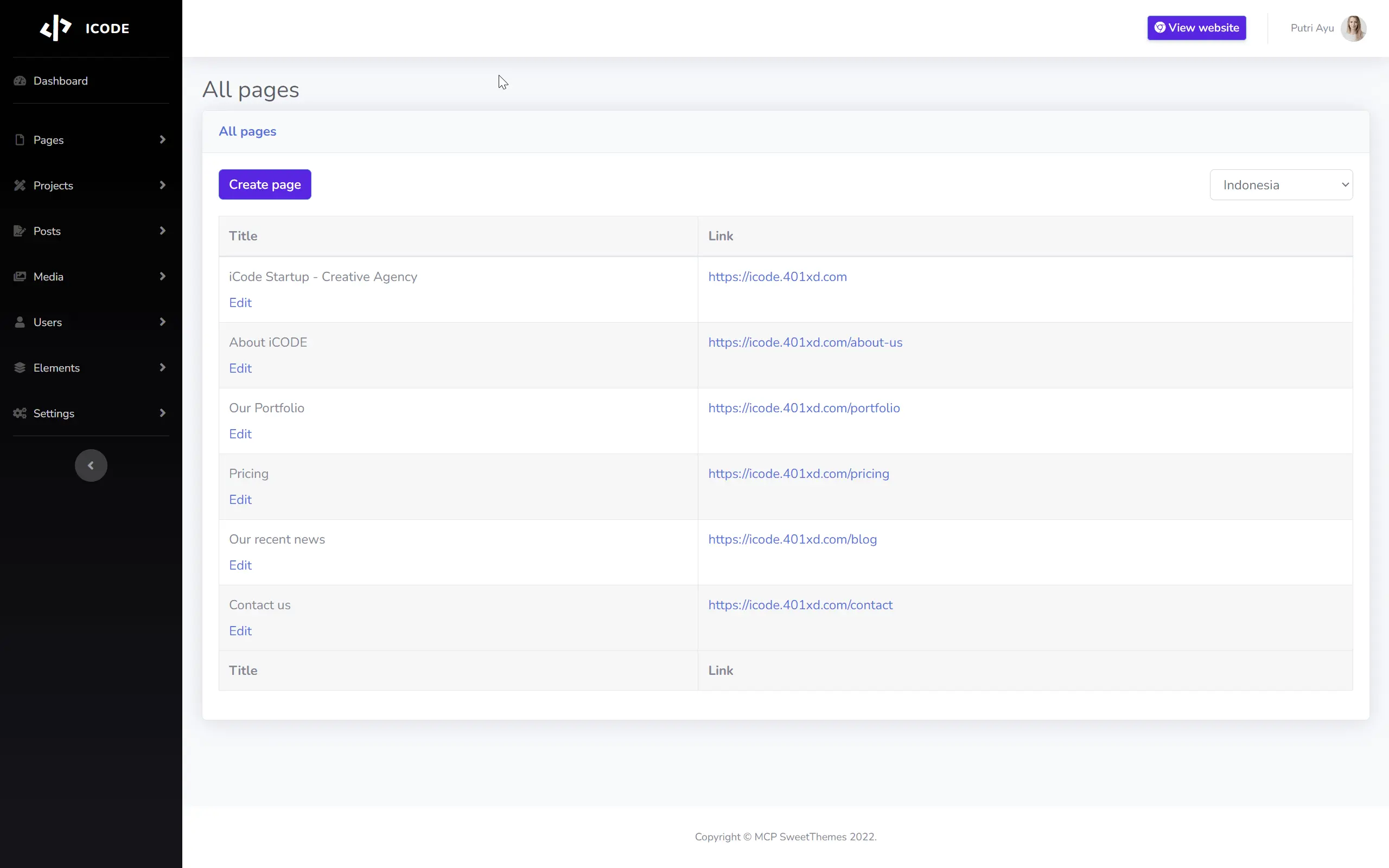Image resolution: width=1389 pixels, height=868 pixels.
Task: Open the Posts section icon
Action: (20, 231)
